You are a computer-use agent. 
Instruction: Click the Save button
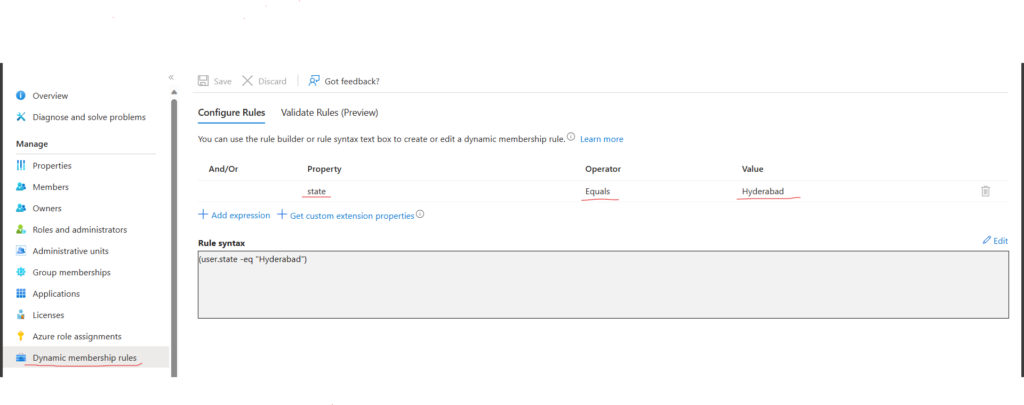coord(215,81)
